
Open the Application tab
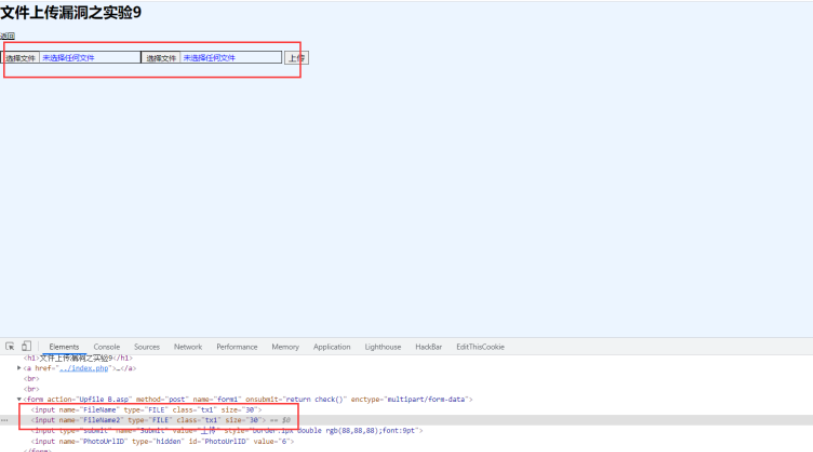pyautogui.click(x=332, y=347)
